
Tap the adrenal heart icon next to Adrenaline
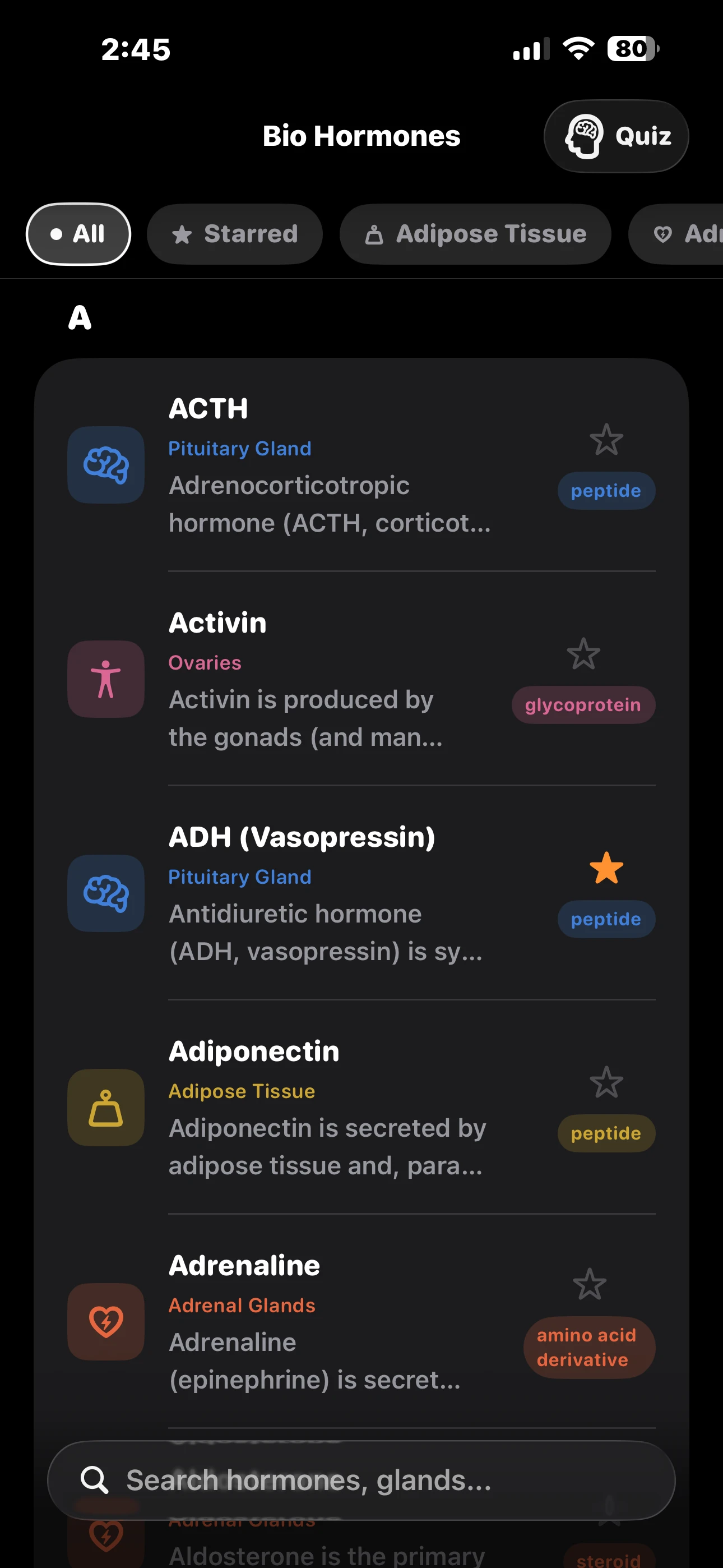pos(105,1321)
